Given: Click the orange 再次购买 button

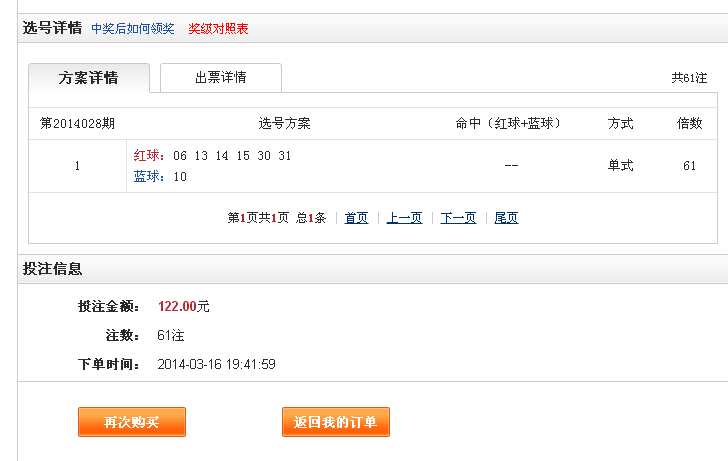Looking at the screenshot, I should [x=132, y=422].
